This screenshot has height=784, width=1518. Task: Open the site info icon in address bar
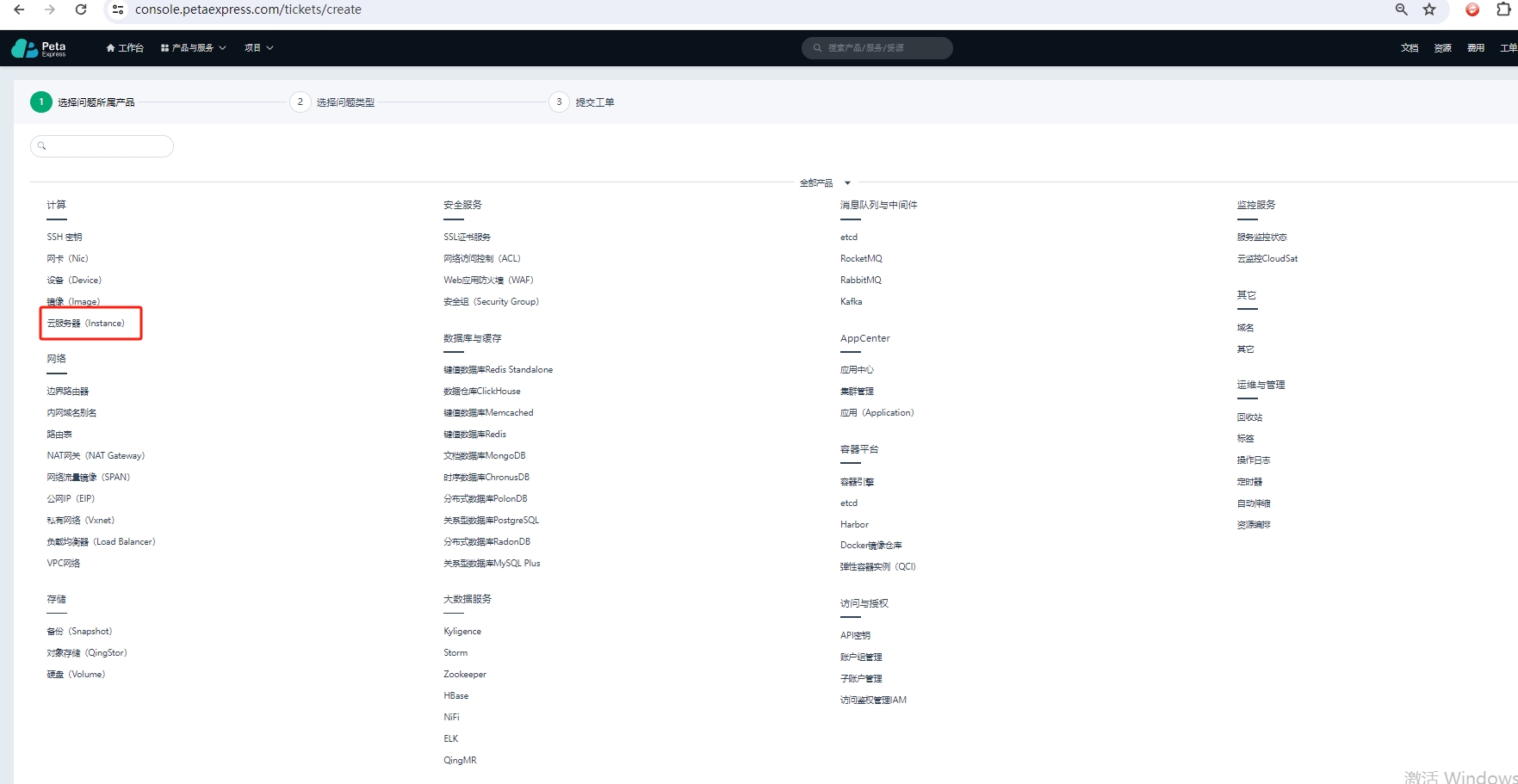118,9
